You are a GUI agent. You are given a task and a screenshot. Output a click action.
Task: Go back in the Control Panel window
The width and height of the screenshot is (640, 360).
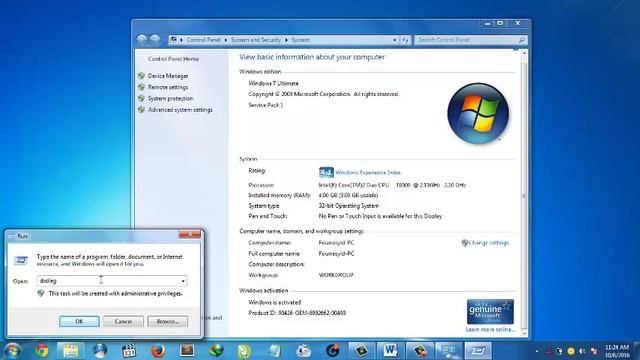(142, 40)
